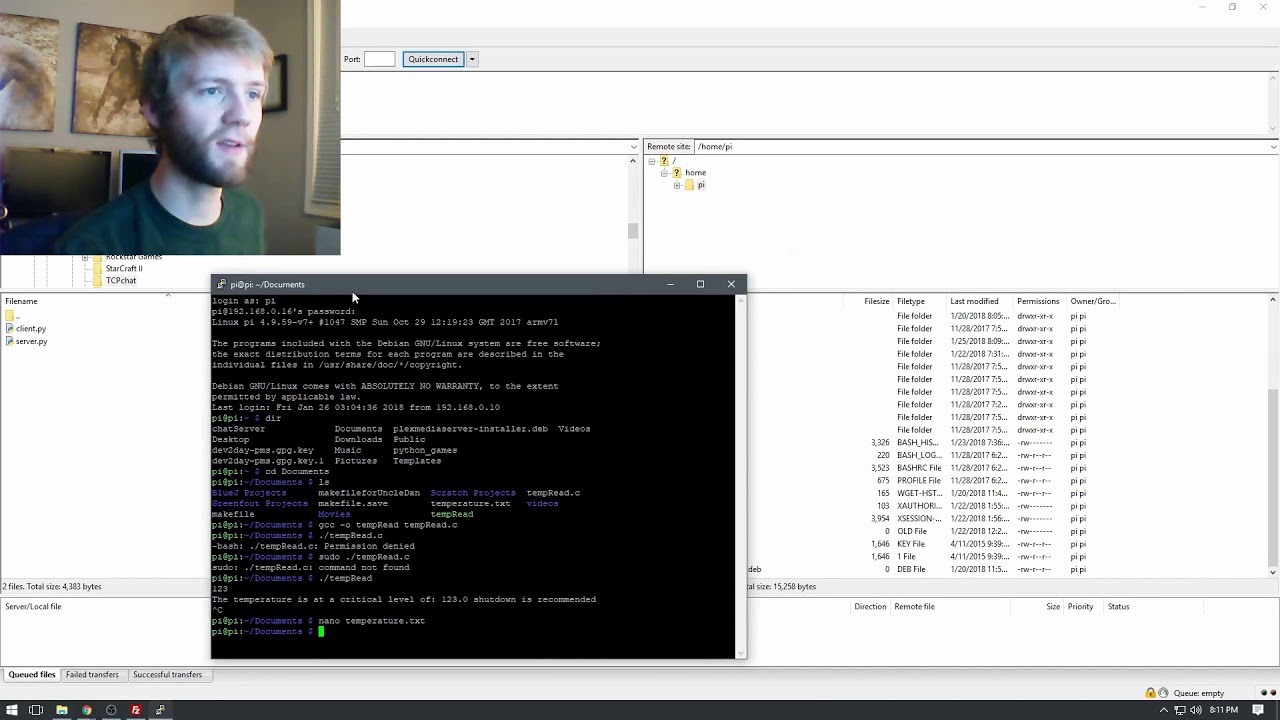Open the '..' parent folder in local list

point(12,316)
